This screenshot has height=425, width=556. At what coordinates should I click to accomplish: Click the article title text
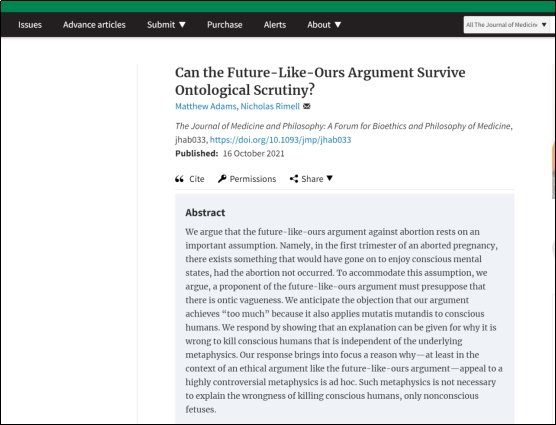click(x=320, y=81)
